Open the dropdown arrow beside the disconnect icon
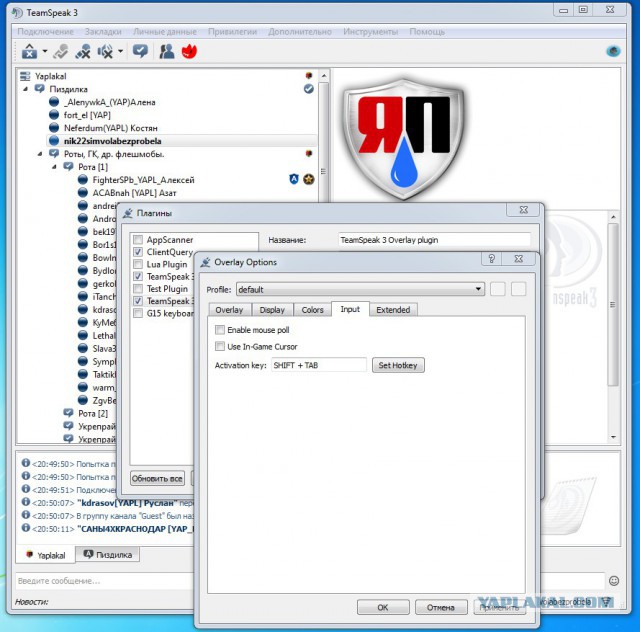The height and width of the screenshot is (632, 640). click(x=45, y=51)
